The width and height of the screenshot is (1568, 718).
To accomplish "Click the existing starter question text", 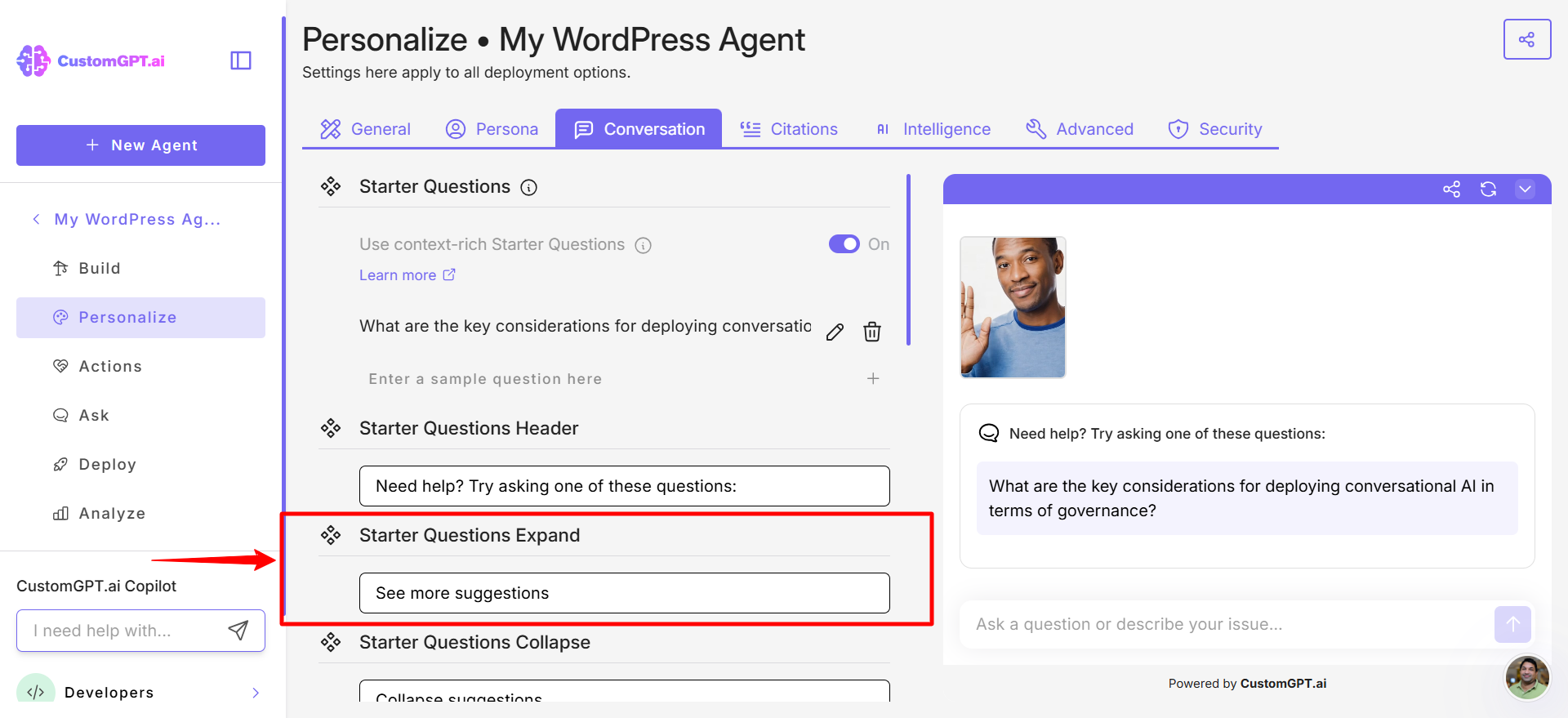I will coord(586,326).
